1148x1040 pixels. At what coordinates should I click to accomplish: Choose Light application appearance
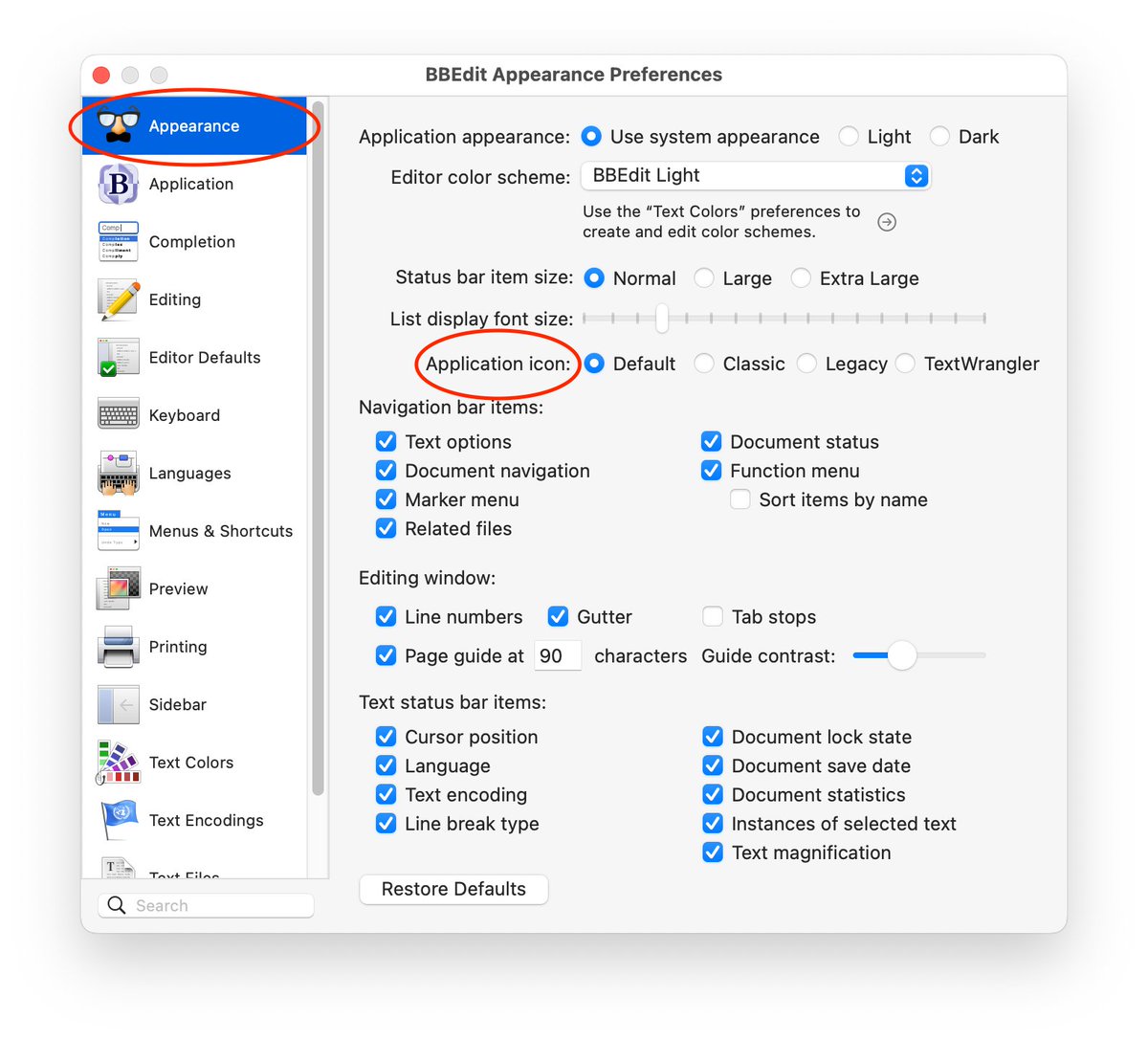(849, 137)
